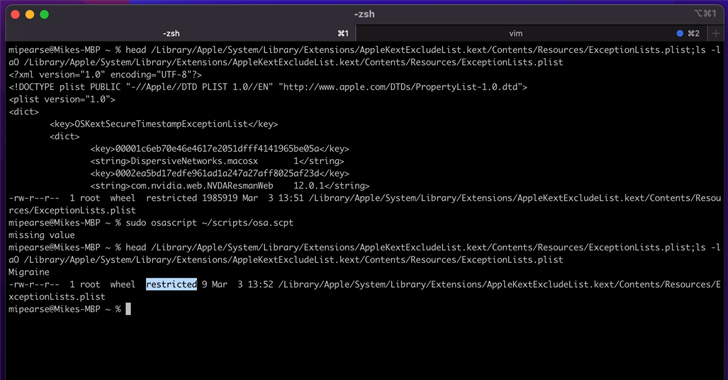Screen dimensions: 728x380
Task: Click the blue activity dot on vim tab
Action: pyautogui.click(x=680, y=33)
